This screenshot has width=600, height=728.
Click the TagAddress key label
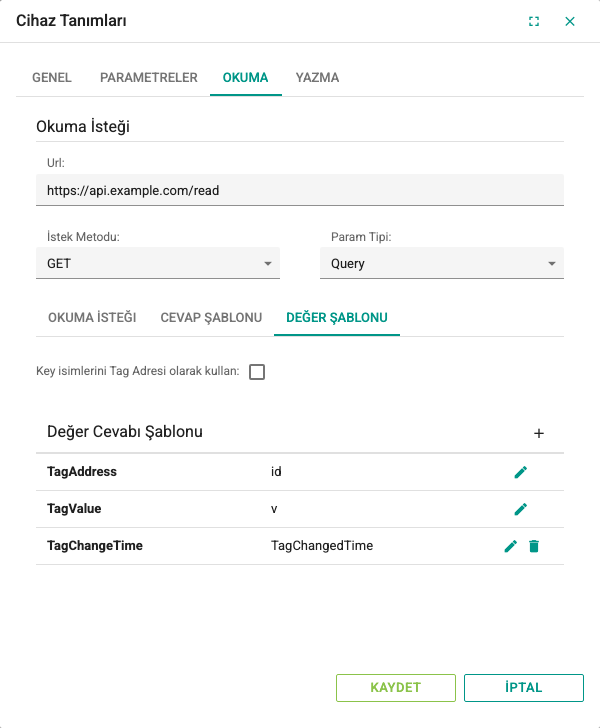click(82, 472)
